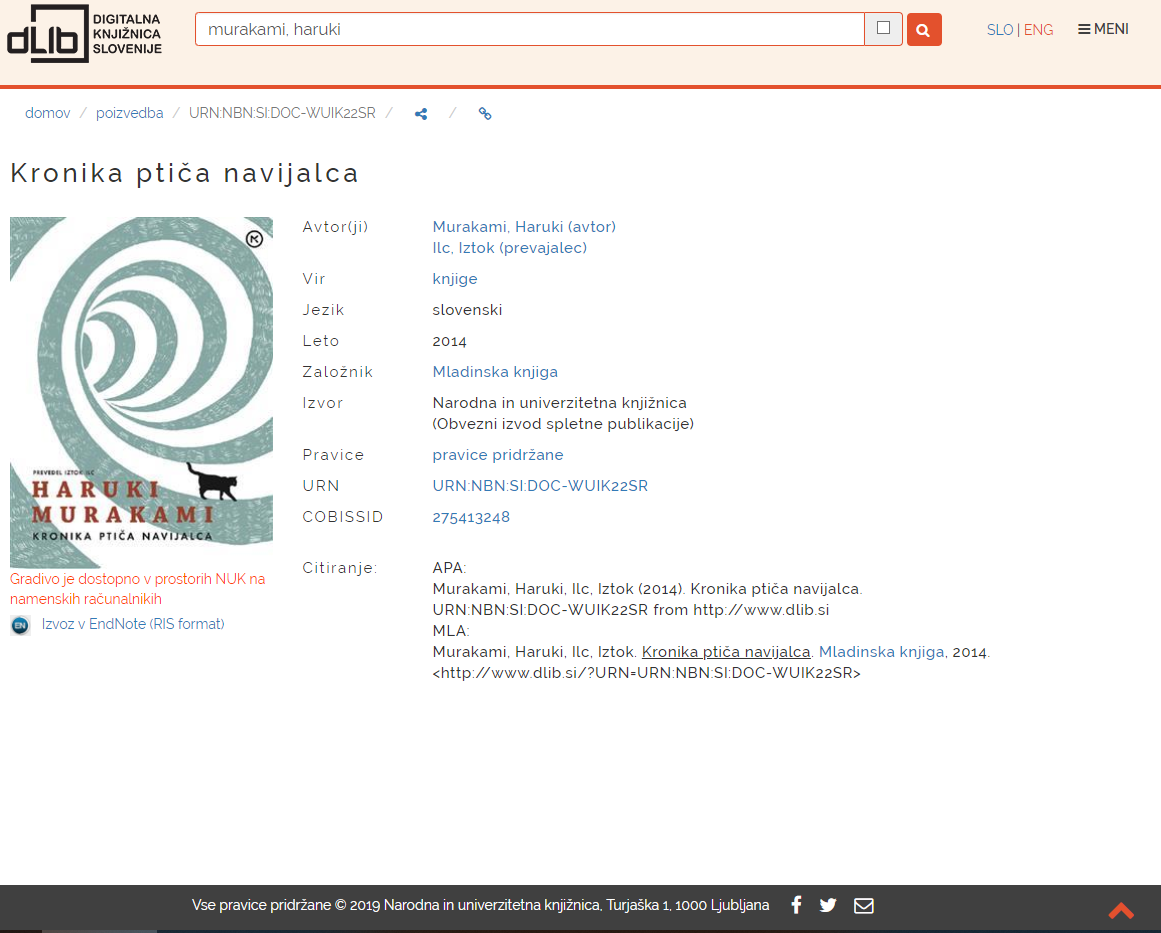Click the APA citation label
This screenshot has height=933, width=1161.
pos(449,568)
